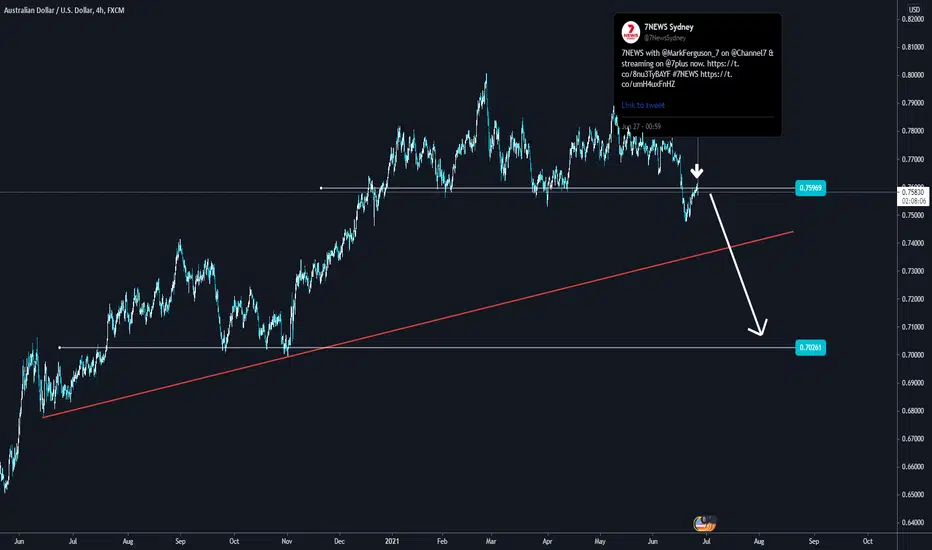
Task: Click the Nov label on time axis
Action: click(287, 541)
